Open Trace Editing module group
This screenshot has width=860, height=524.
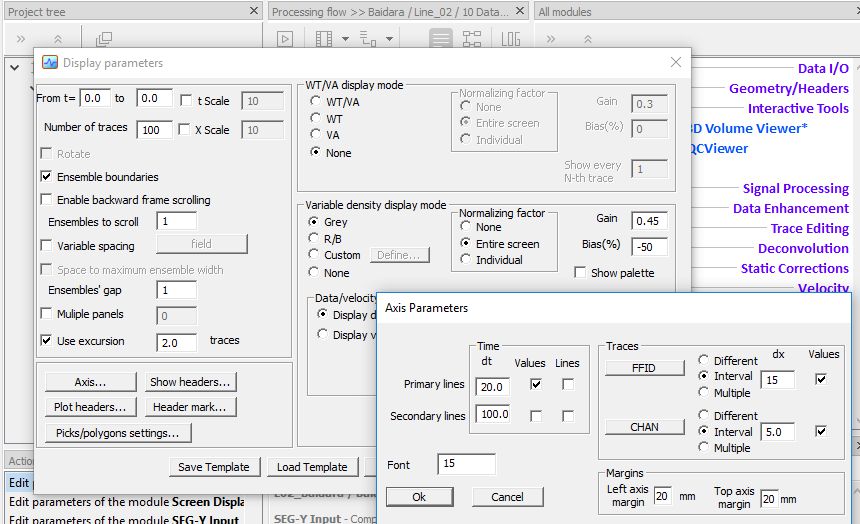coord(810,228)
